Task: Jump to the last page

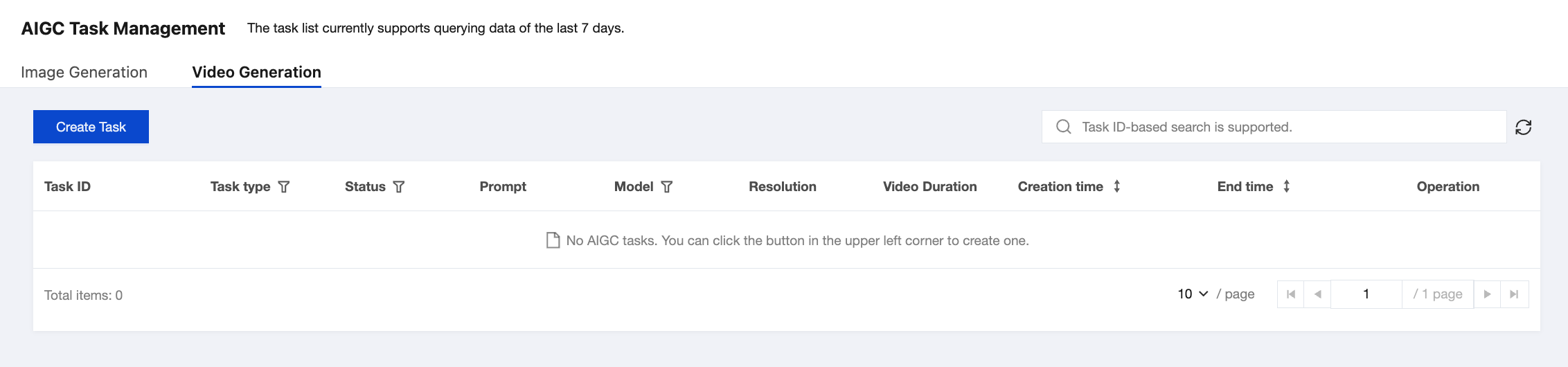Action: (1514, 294)
